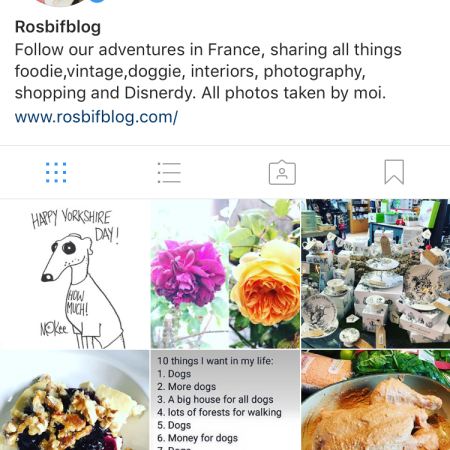This screenshot has width=450, height=450.
Task: Tap the 'All photos taken by moi' line
Action: tap(294, 93)
